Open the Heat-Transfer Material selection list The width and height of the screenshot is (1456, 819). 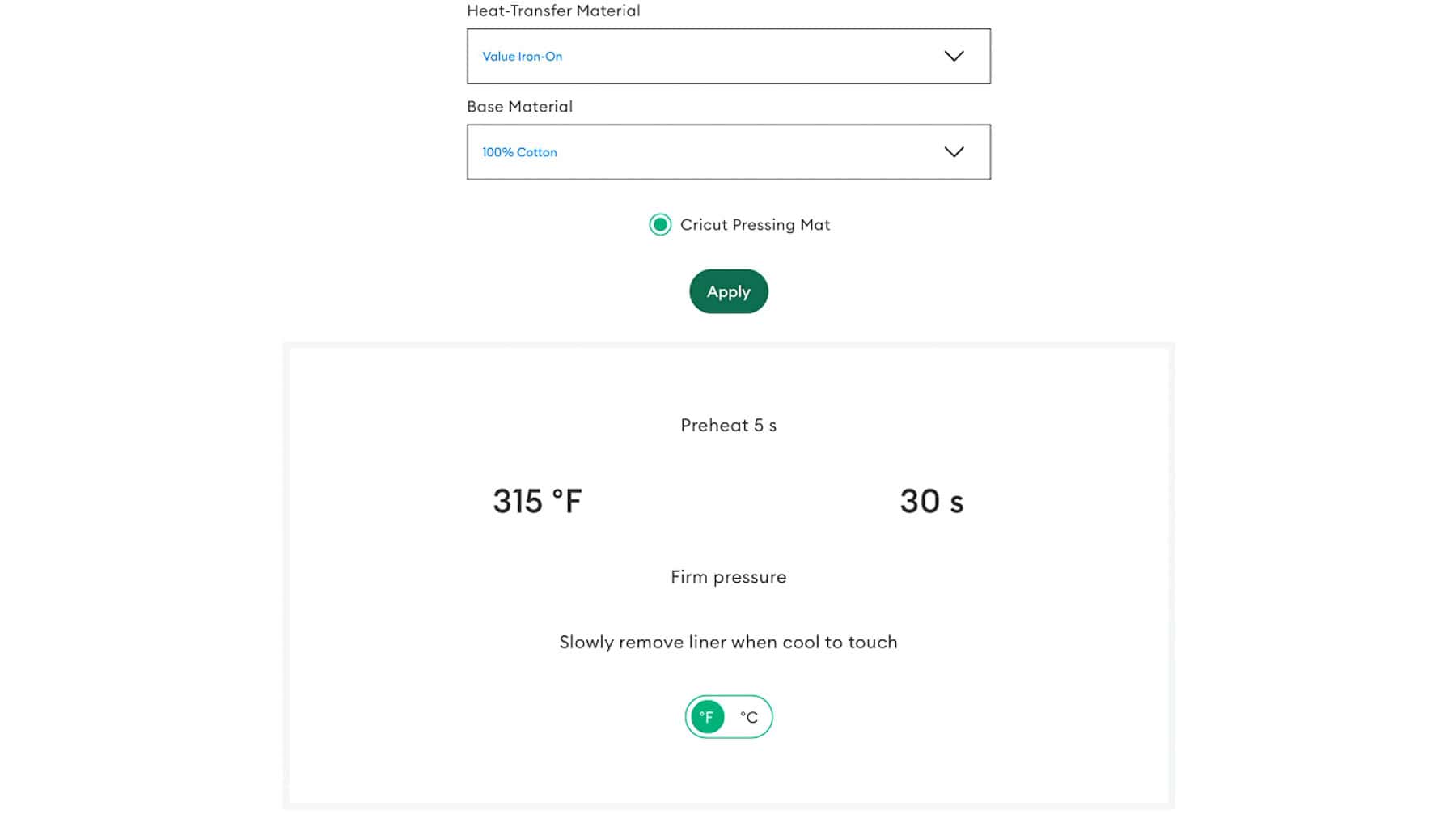pyautogui.click(x=727, y=56)
